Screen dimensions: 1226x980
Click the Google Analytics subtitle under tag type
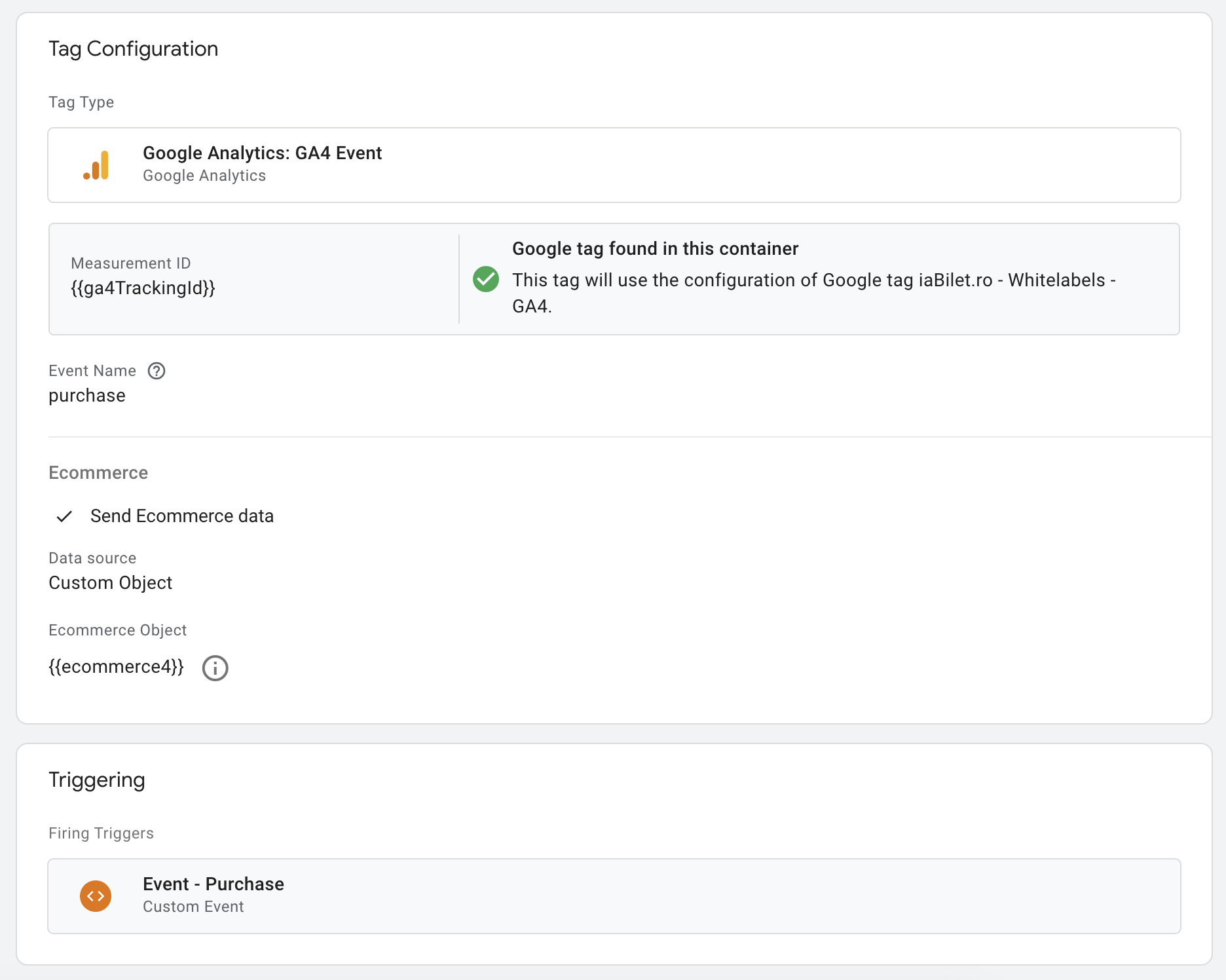(204, 176)
